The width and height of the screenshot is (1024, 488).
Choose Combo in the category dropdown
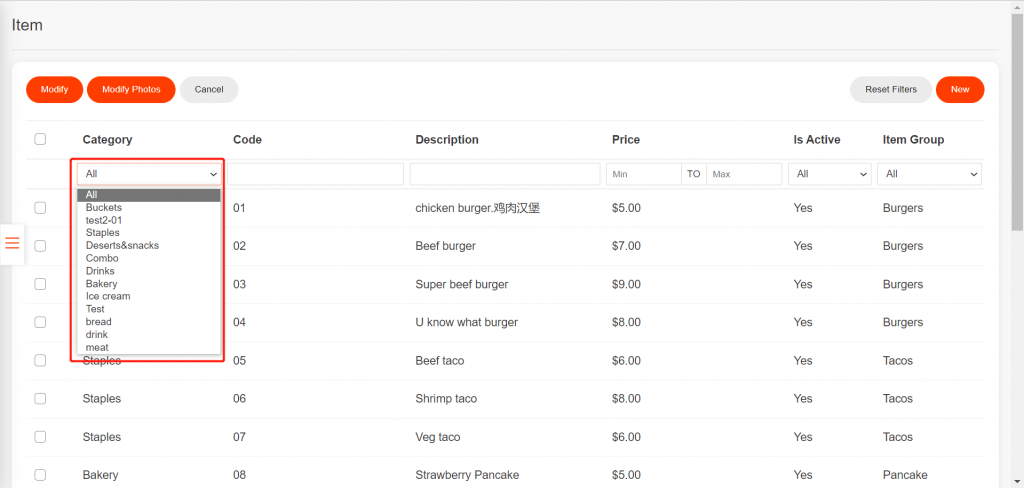(x=102, y=259)
